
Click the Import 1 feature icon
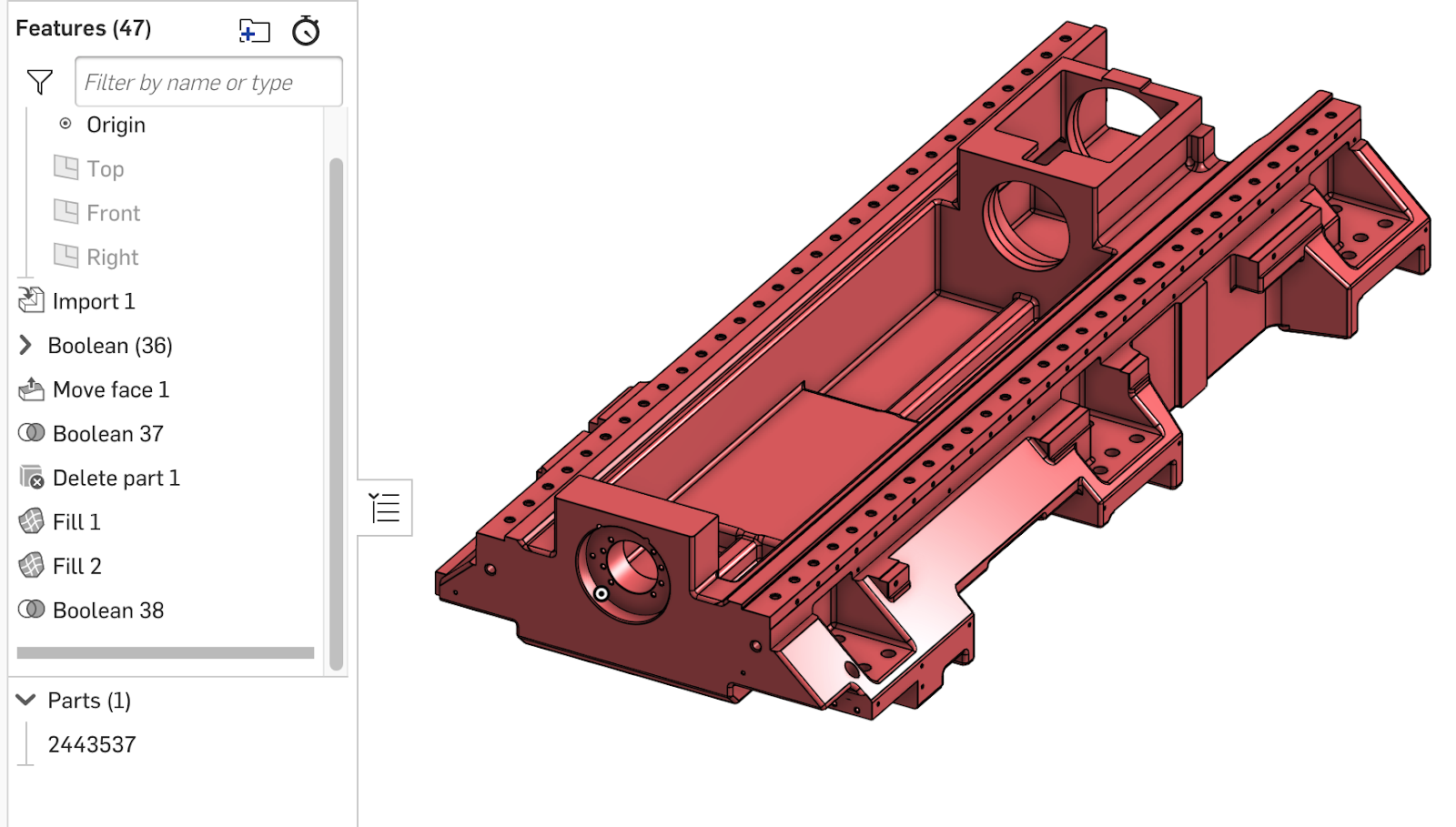(x=32, y=300)
